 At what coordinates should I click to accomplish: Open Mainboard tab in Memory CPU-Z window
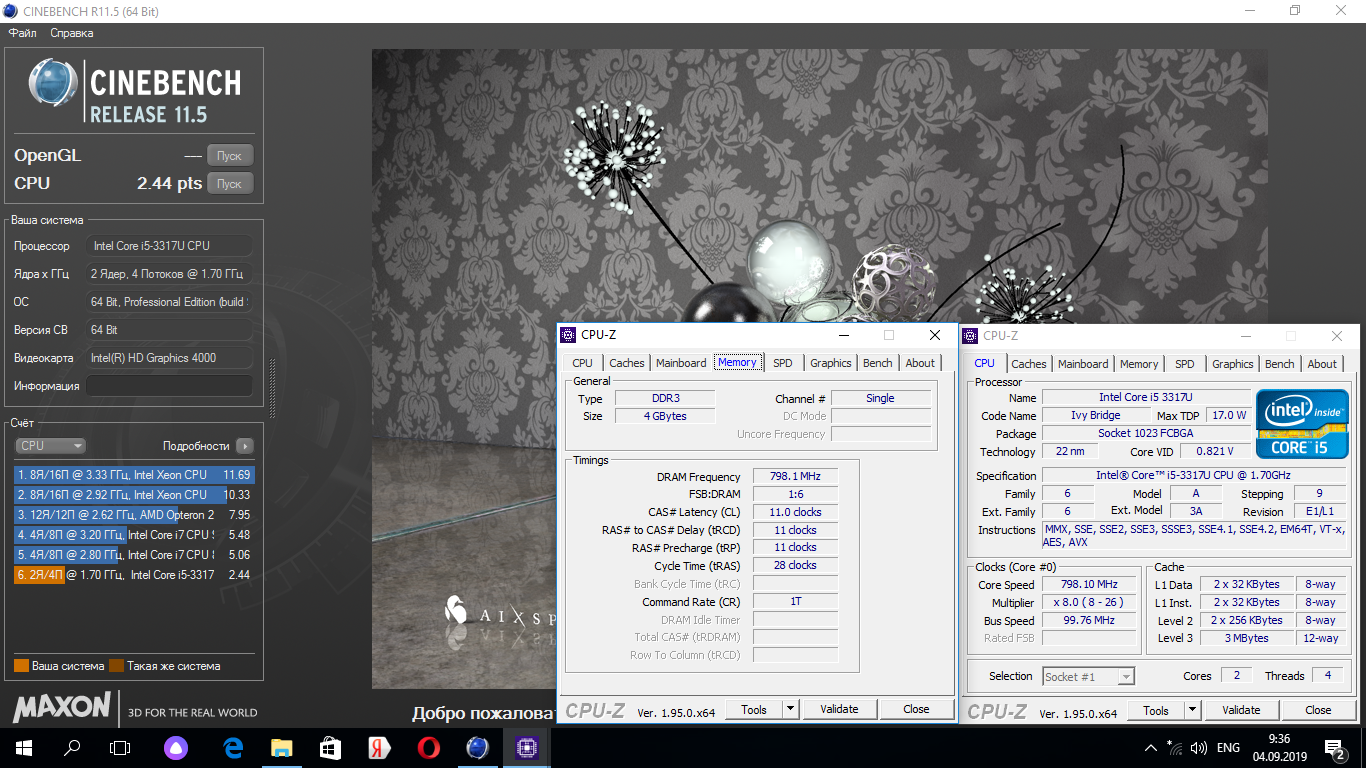pyautogui.click(x=681, y=363)
